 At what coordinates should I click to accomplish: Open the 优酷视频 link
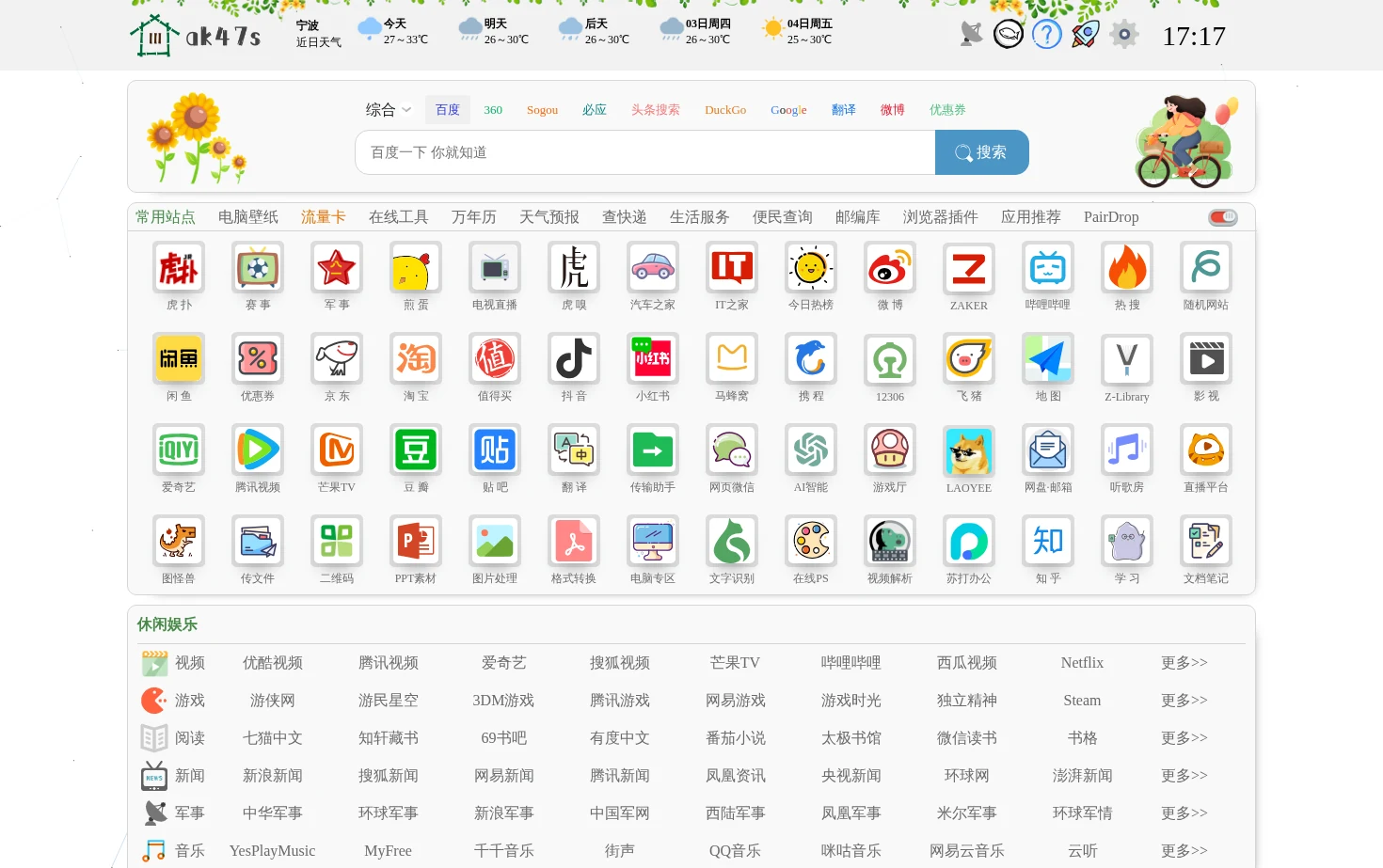273,663
